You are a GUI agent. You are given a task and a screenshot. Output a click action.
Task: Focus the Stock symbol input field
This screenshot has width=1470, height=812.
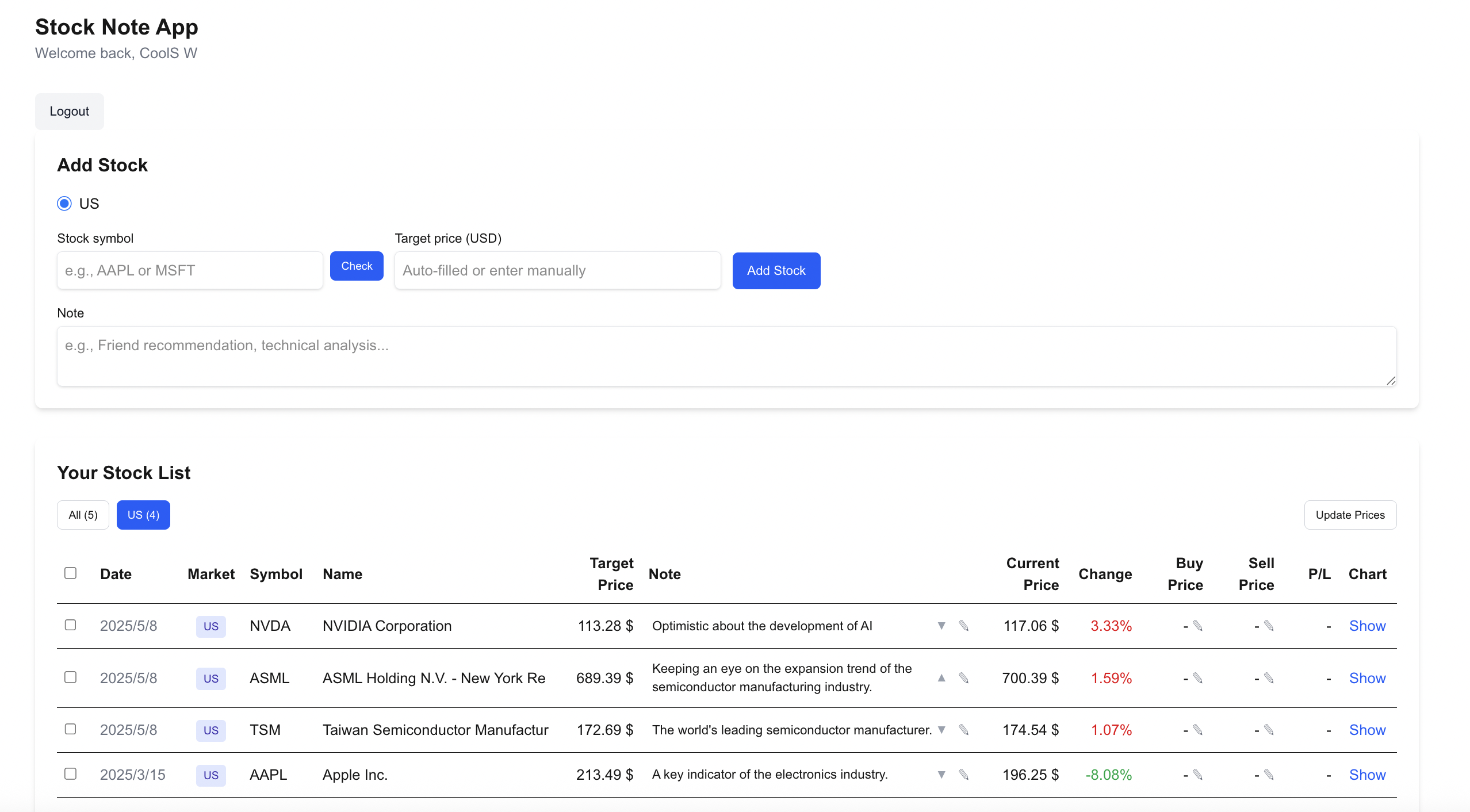tap(190, 270)
